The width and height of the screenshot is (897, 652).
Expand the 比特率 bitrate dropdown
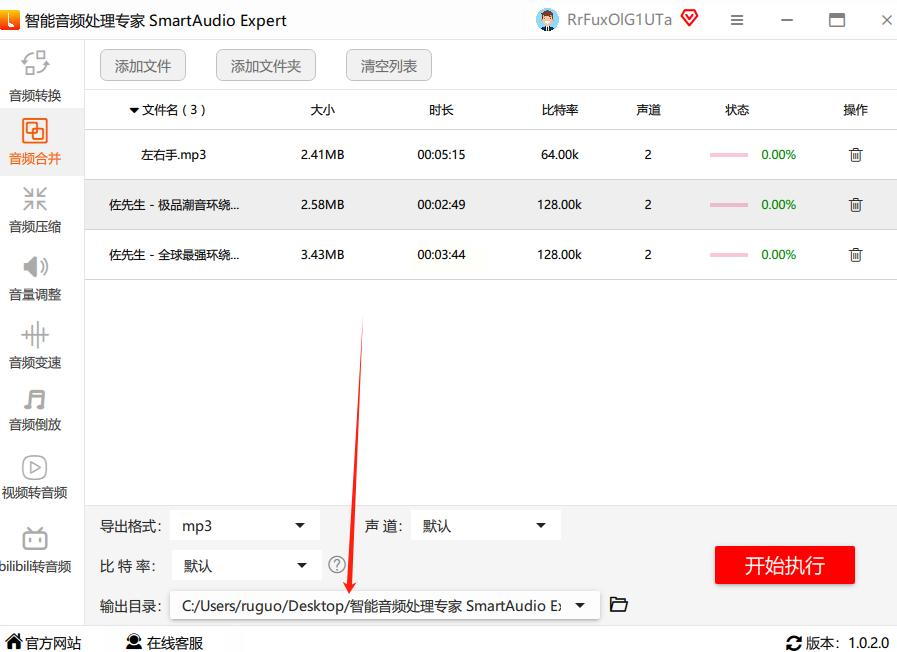click(x=246, y=566)
